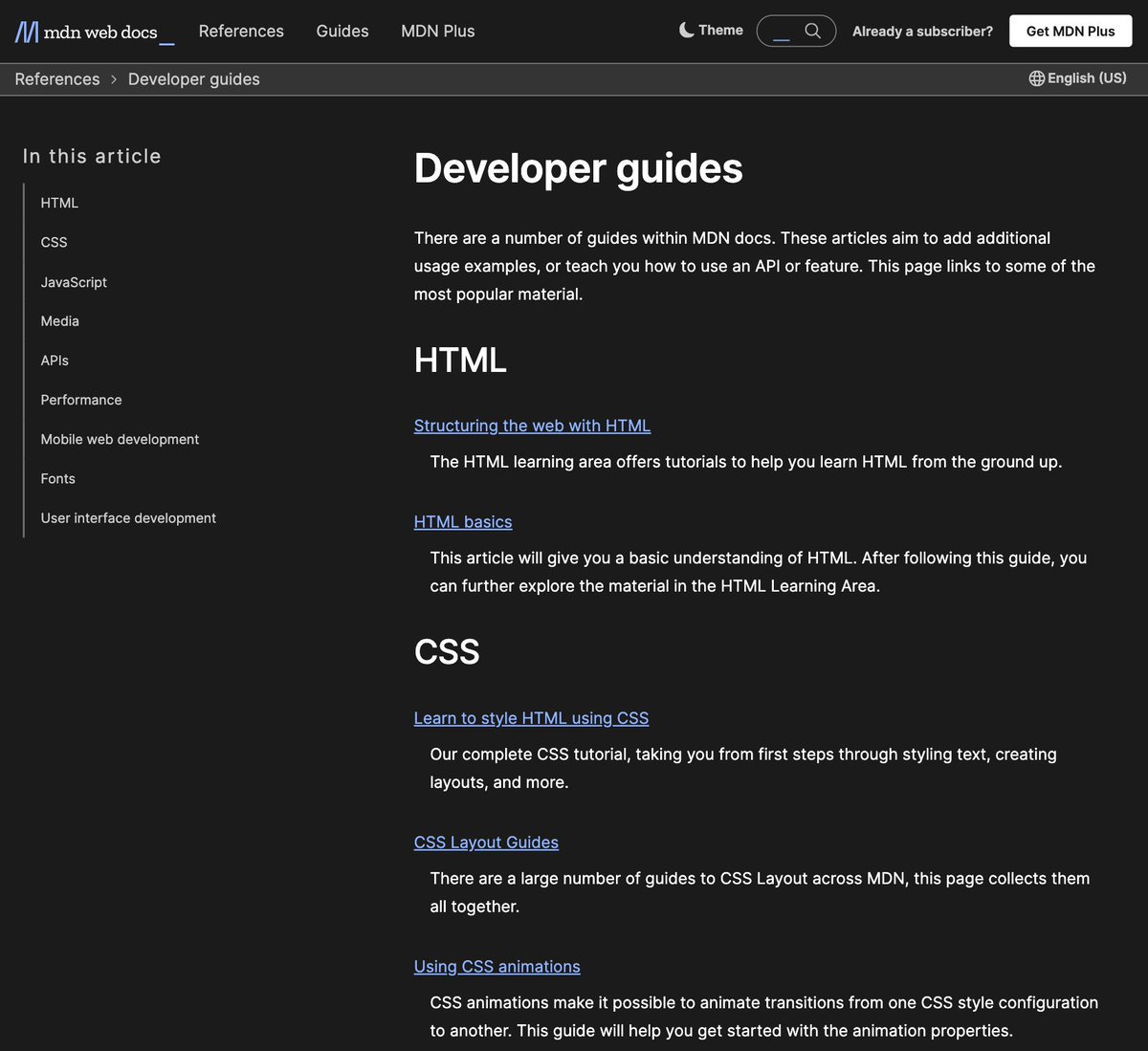
Task: Jump to JavaScript in article sidebar
Action: coord(74,282)
